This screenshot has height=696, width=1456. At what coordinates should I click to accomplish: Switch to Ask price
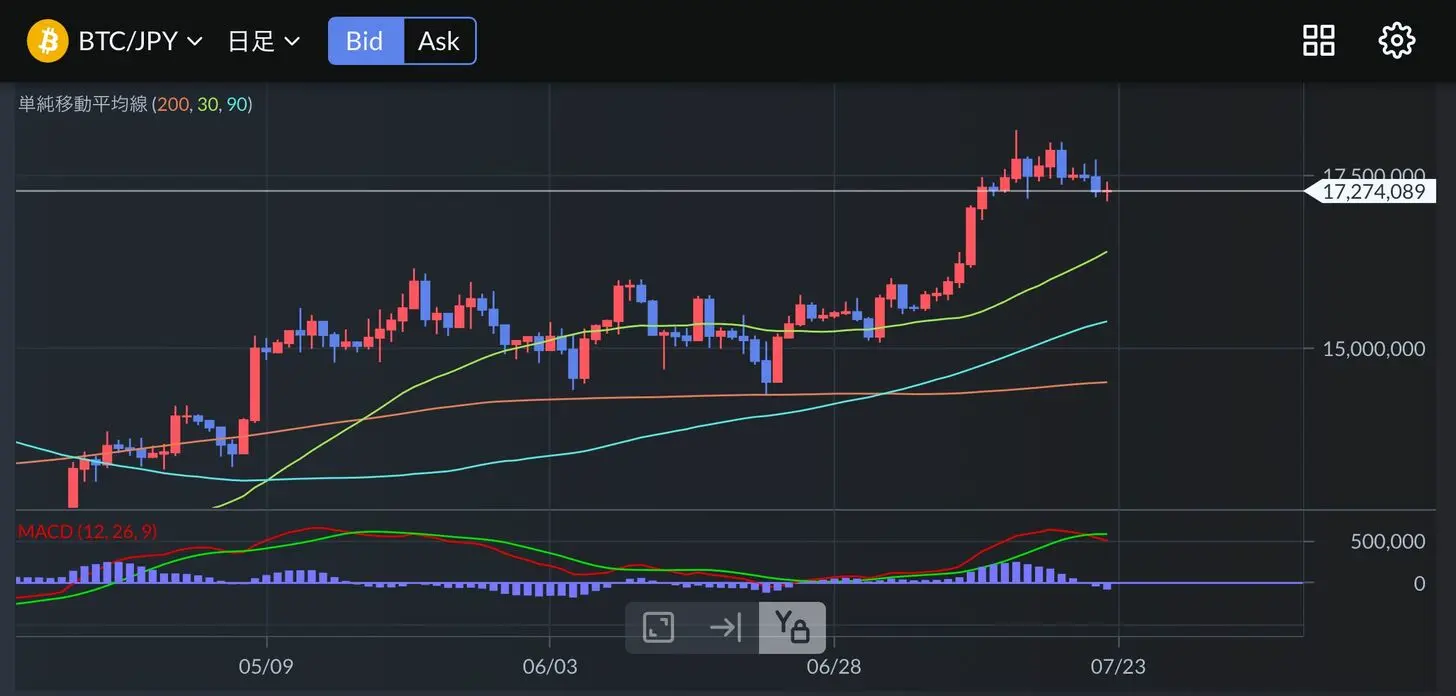(439, 41)
